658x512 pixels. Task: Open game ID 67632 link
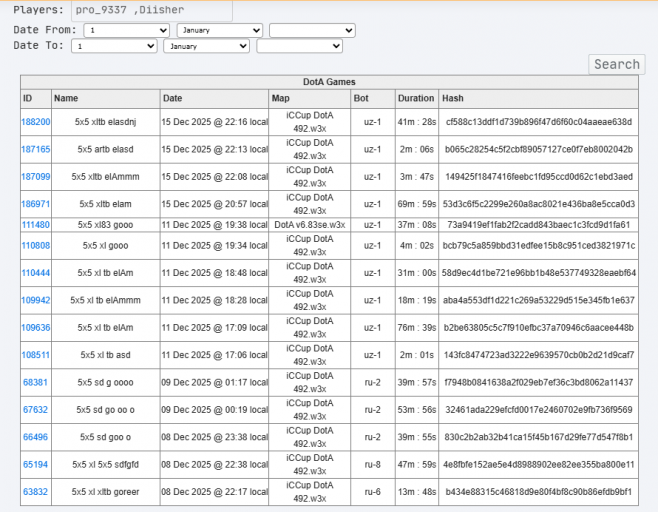pos(35,410)
